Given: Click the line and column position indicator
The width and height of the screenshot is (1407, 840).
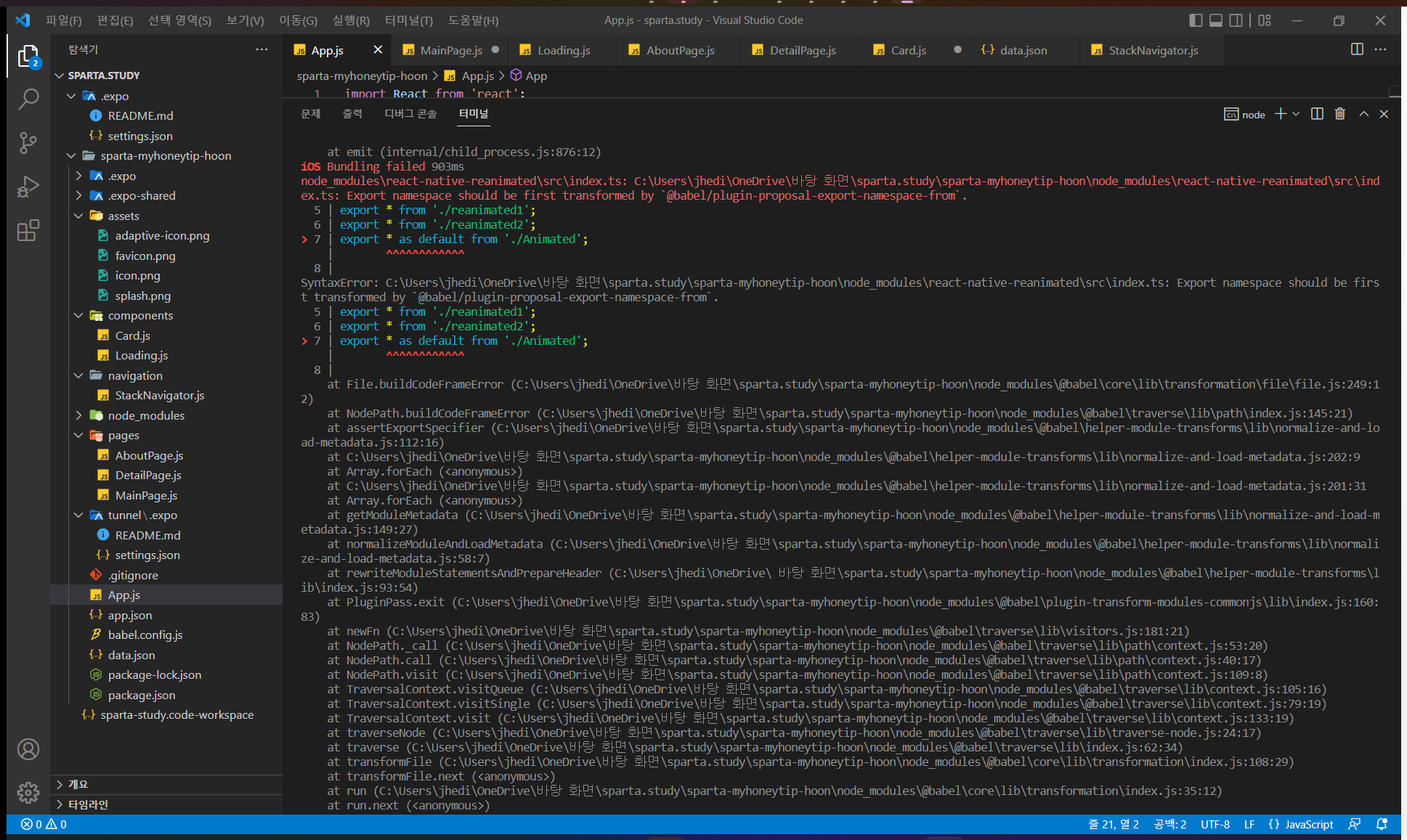Looking at the screenshot, I should pos(1114,824).
